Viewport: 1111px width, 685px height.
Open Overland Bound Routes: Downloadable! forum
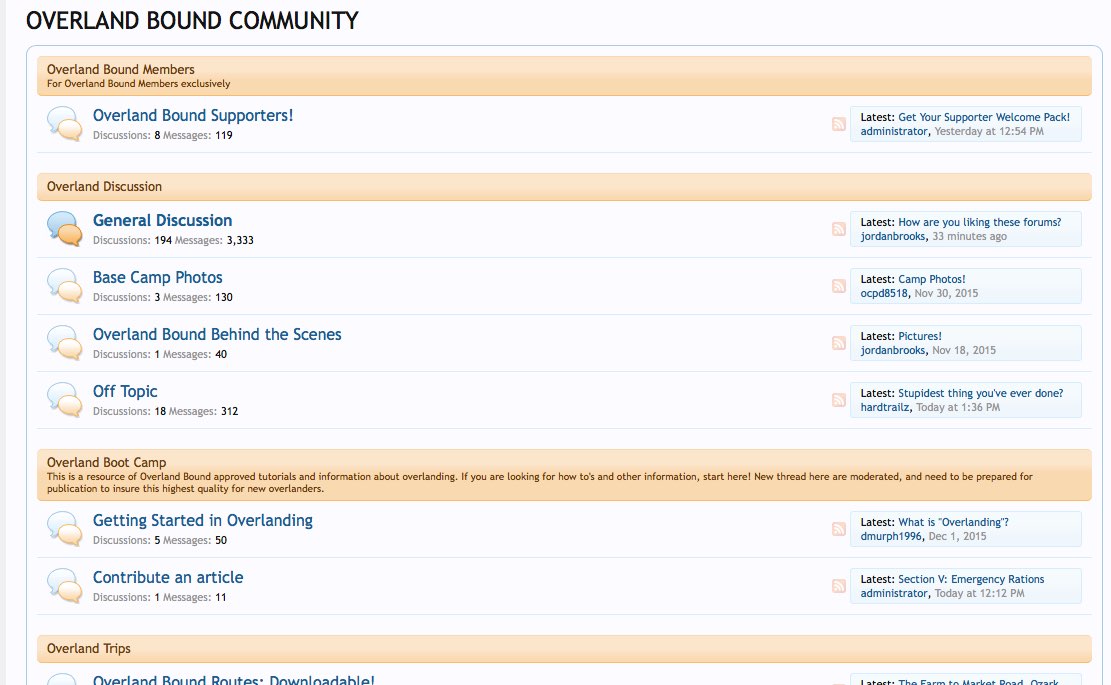[x=234, y=679]
